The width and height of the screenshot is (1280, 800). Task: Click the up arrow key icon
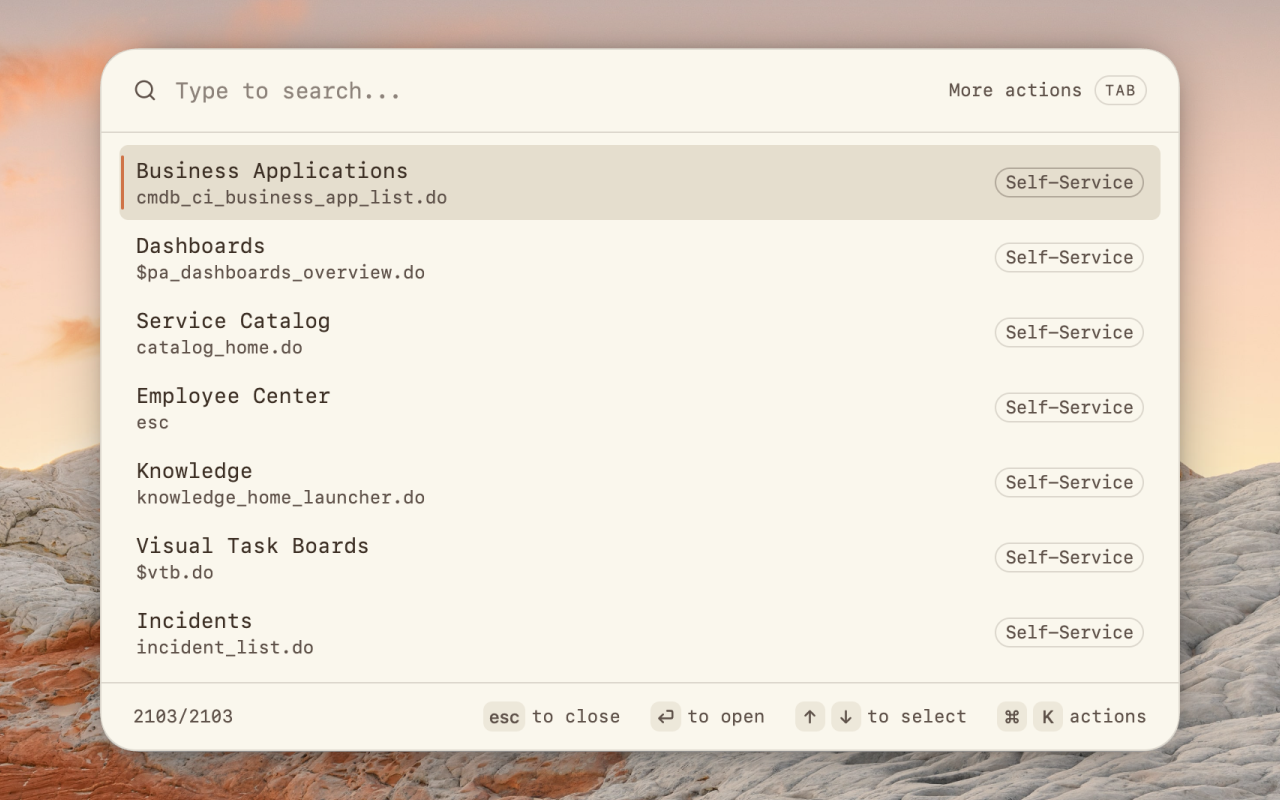pos(810,717)
